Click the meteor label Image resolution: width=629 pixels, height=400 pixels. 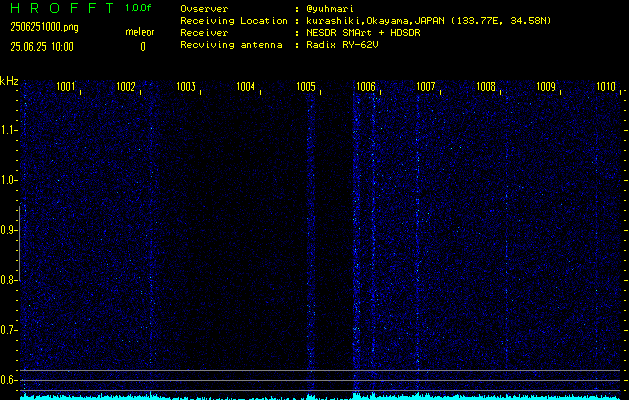[x=140, y=32]
